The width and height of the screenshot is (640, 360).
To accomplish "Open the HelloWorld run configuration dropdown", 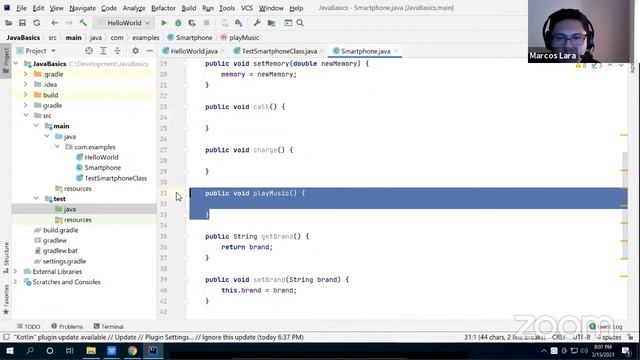I will pos(124,23).
